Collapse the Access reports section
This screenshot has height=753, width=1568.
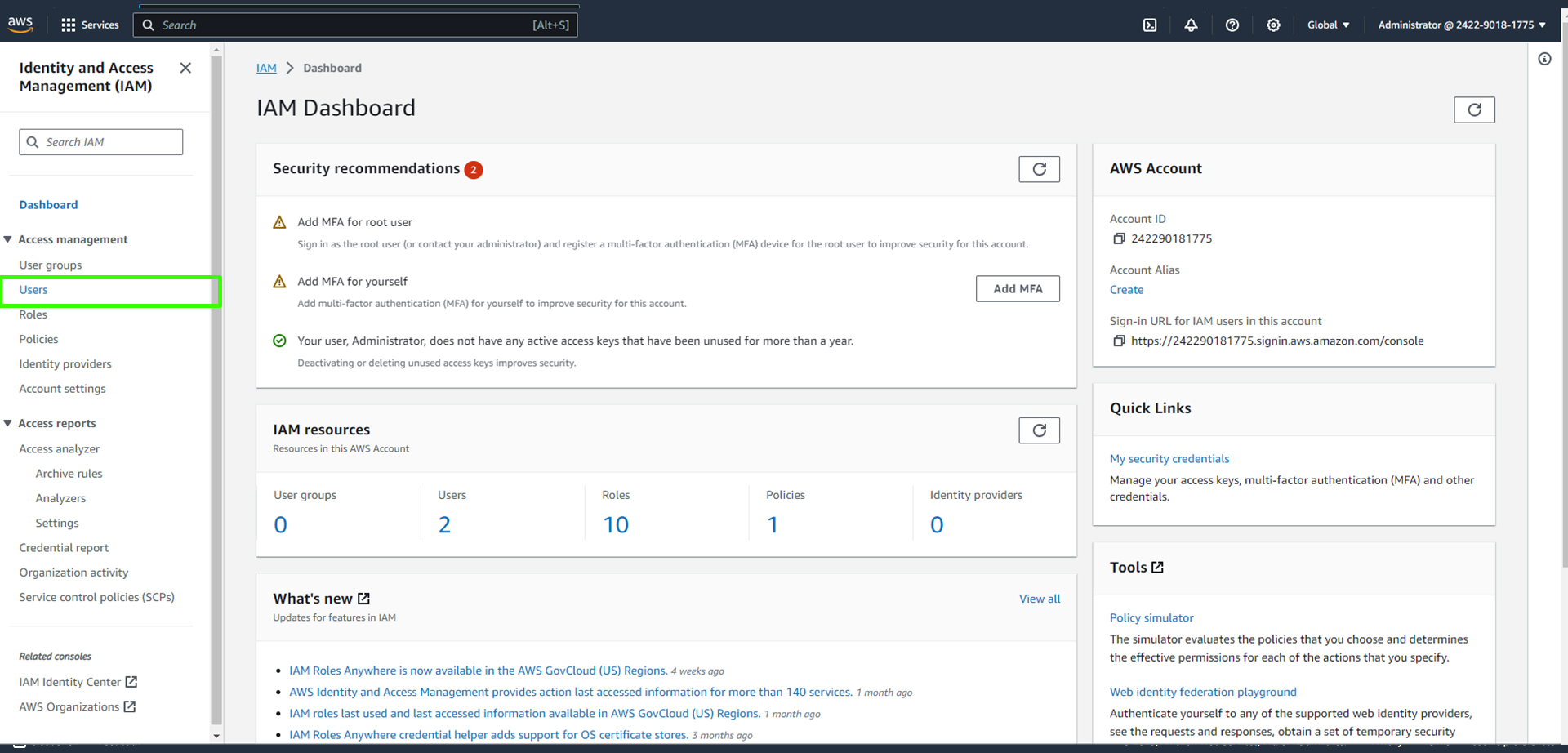pos(8,423)
